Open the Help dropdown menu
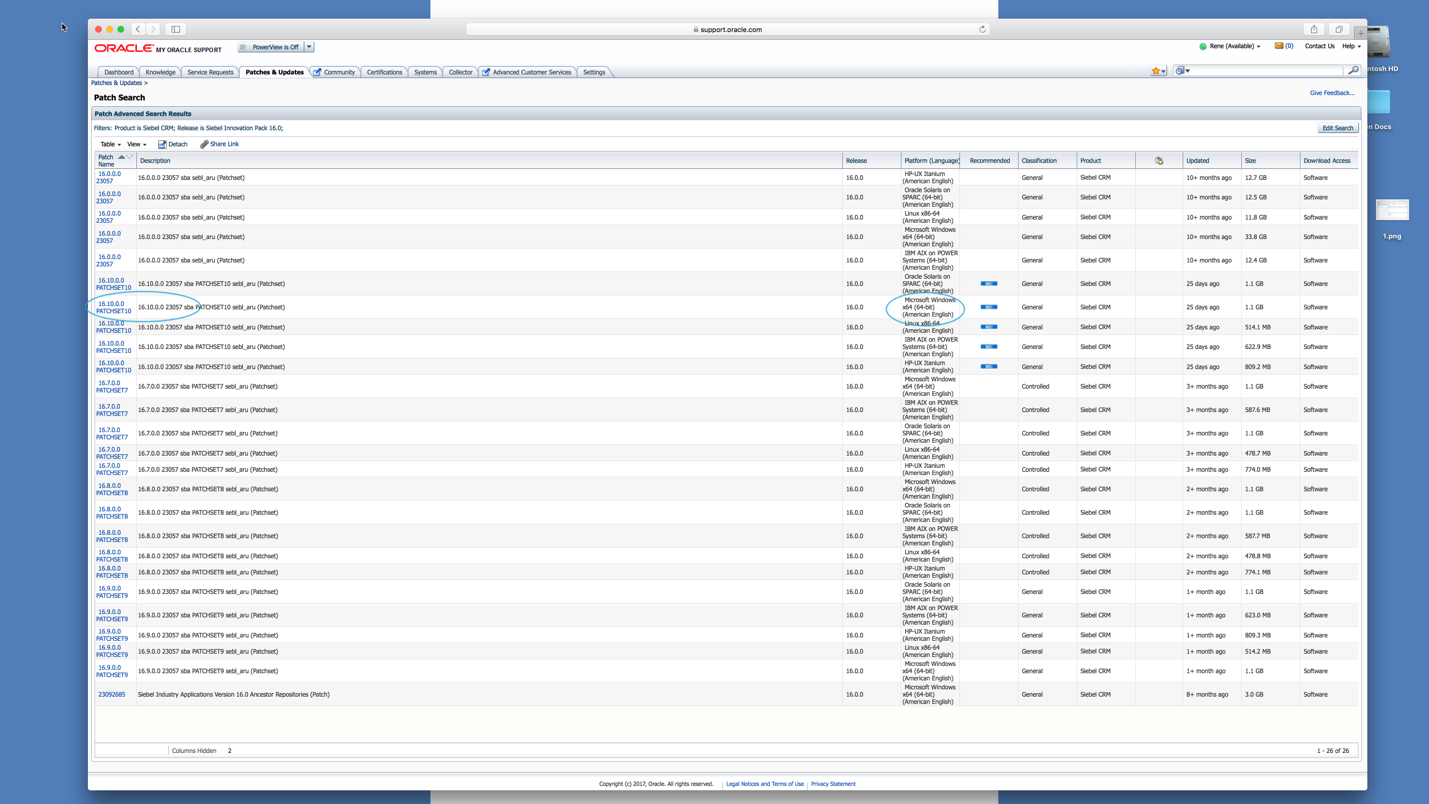1429x804 pixels. click(1351, 46)
